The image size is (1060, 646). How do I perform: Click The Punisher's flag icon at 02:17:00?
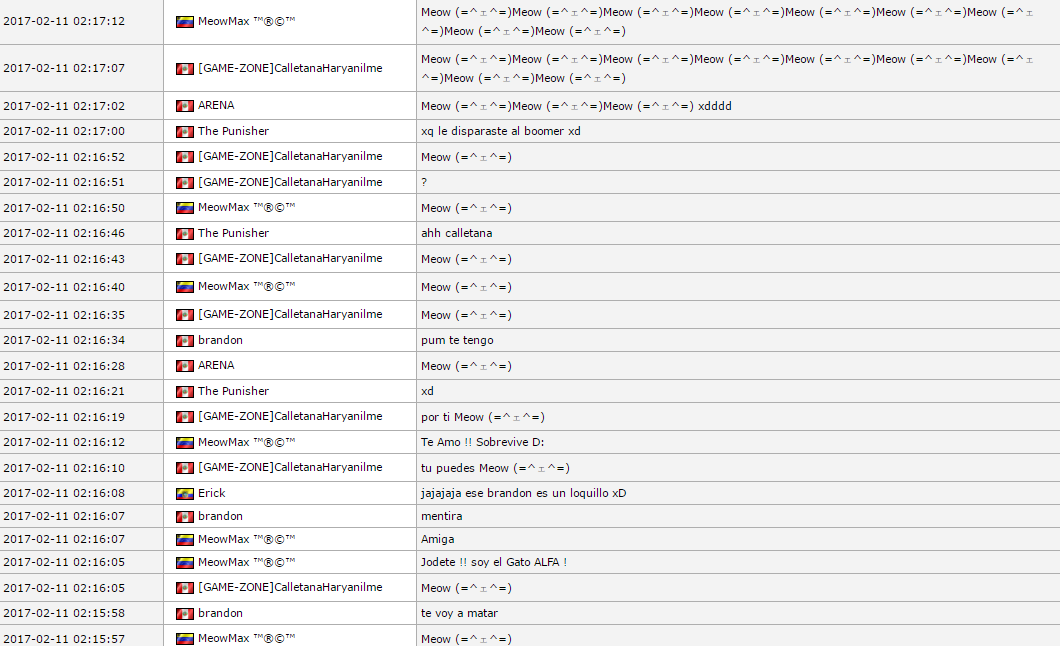coord(184,132)
